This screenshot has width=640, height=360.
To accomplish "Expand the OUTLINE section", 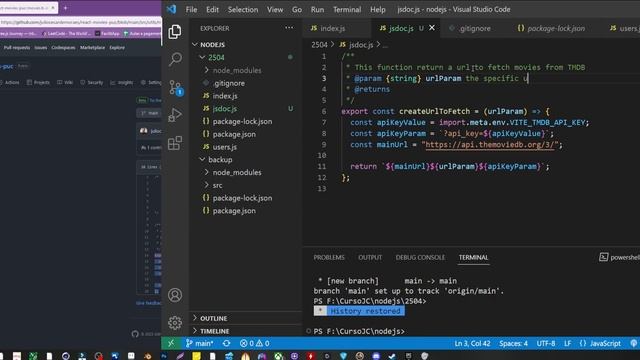I will [x=245, y=318].
